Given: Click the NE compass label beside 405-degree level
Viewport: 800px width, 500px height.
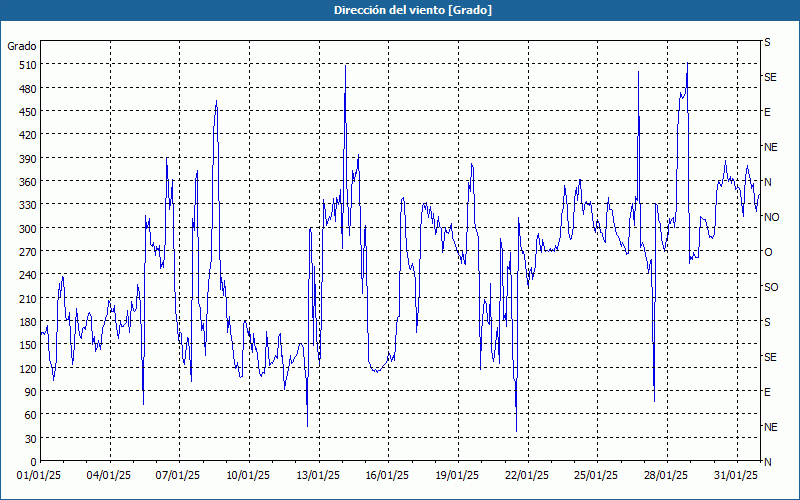Looking at the screenshot, I should pos(770,147).
